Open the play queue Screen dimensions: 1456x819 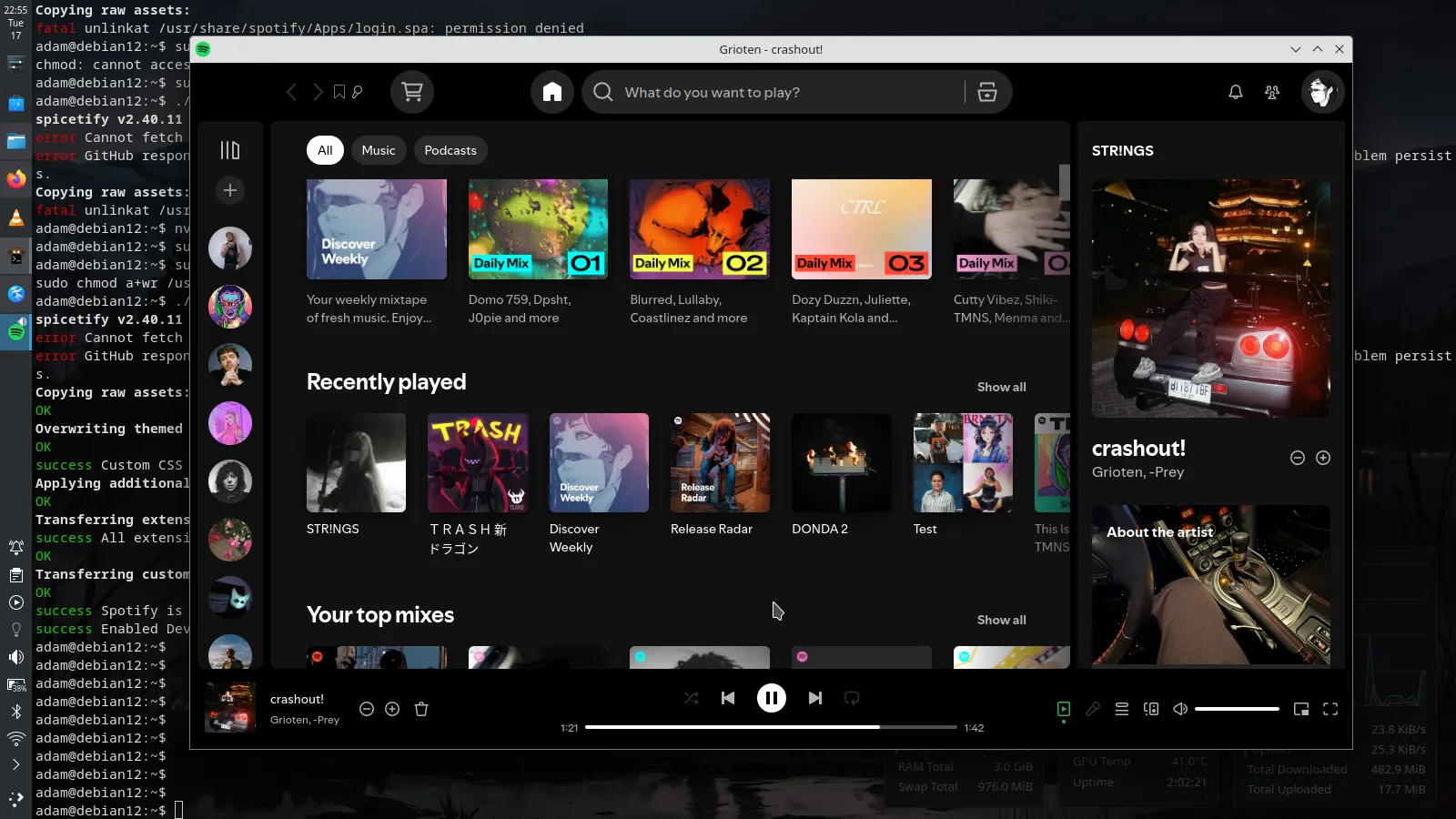pyautogui.click(x=1122, y=709)
